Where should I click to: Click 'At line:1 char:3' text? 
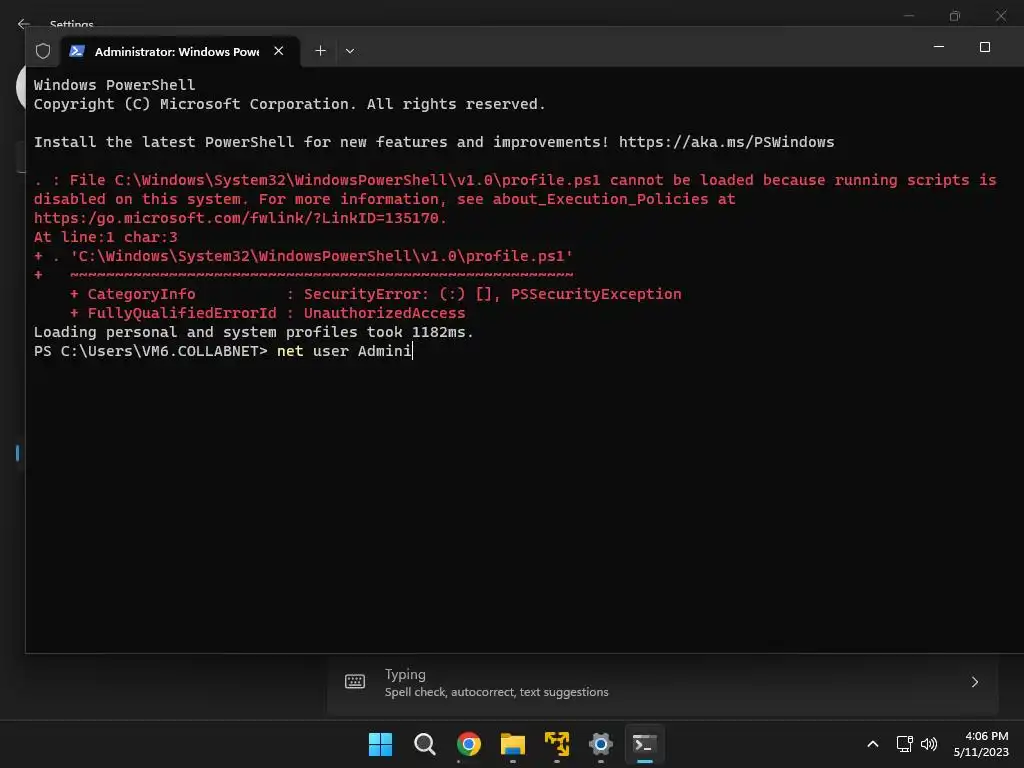(x=106, y=237)
